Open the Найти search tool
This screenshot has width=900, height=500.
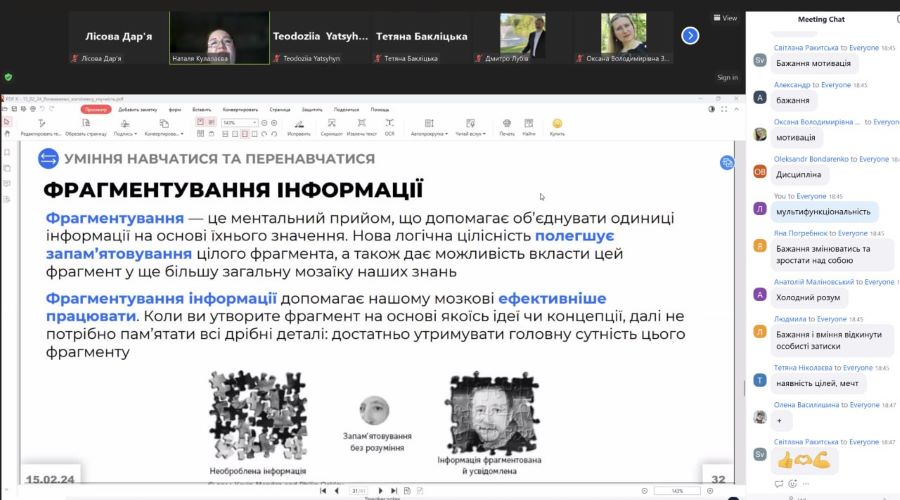(529, 126)
